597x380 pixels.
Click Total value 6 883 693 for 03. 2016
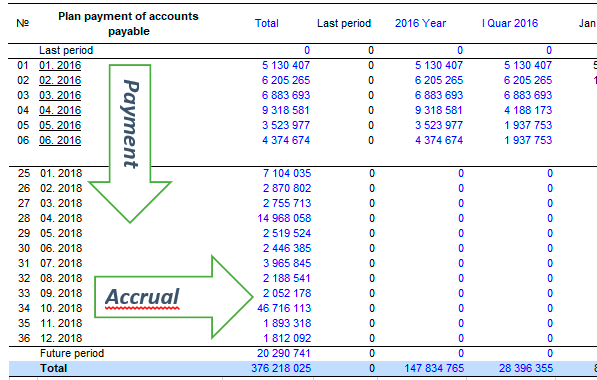click(x=286, y=95)
